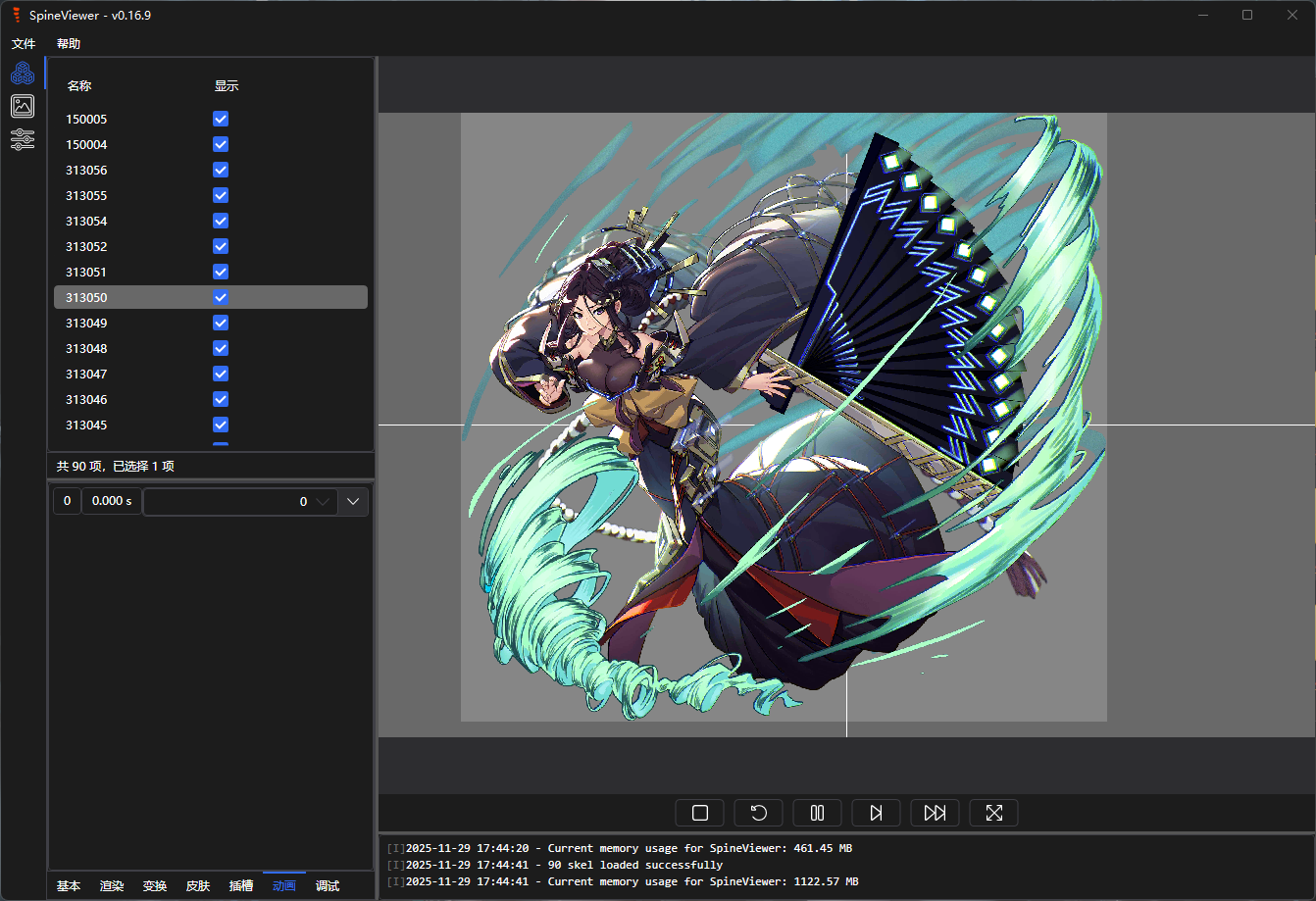The image size is (1316, 901).
Task: Open the sliders settings sidebar panel
Action: [23, 139]
